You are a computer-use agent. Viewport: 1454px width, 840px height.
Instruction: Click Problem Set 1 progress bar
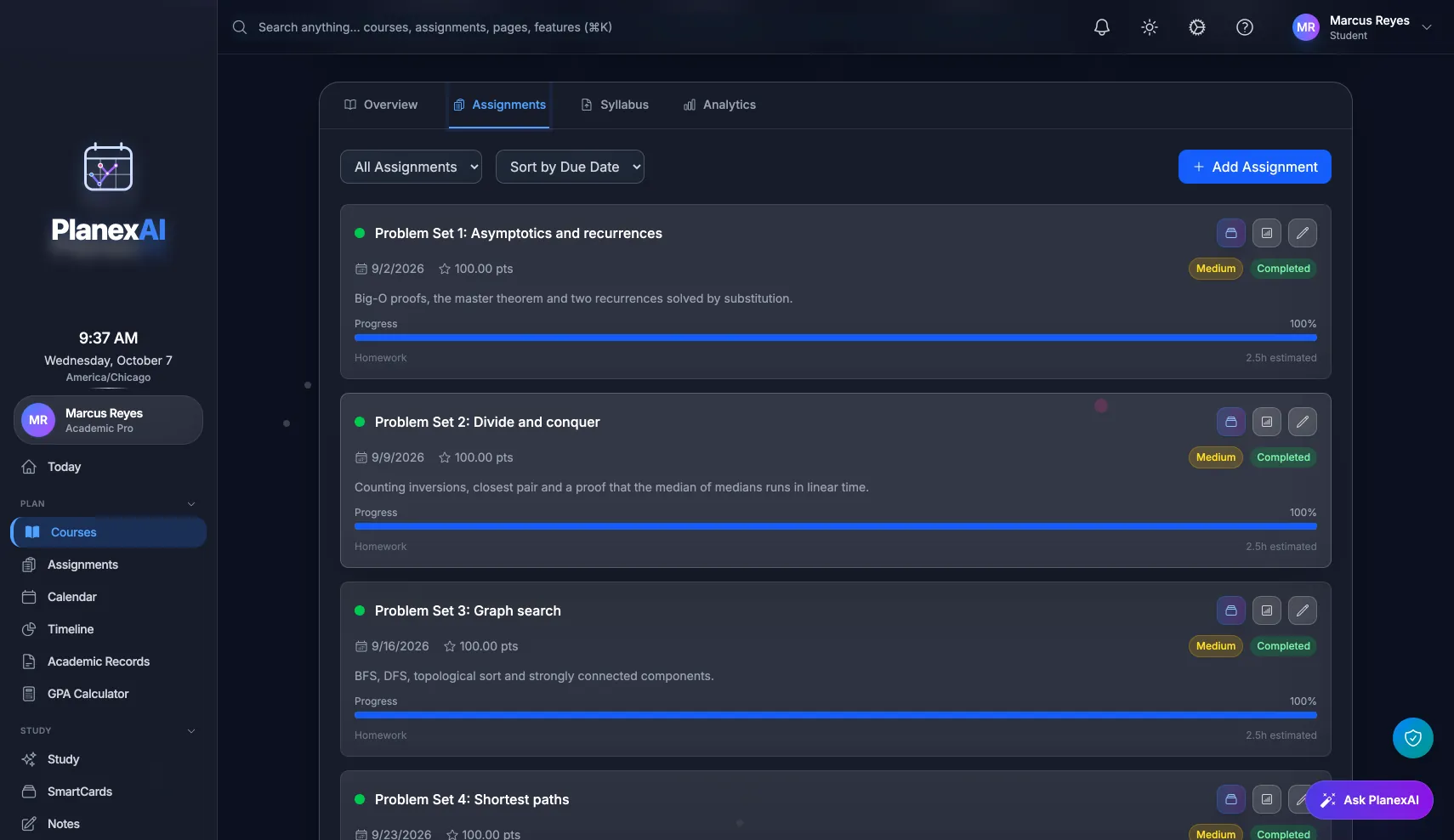(836, 338)
